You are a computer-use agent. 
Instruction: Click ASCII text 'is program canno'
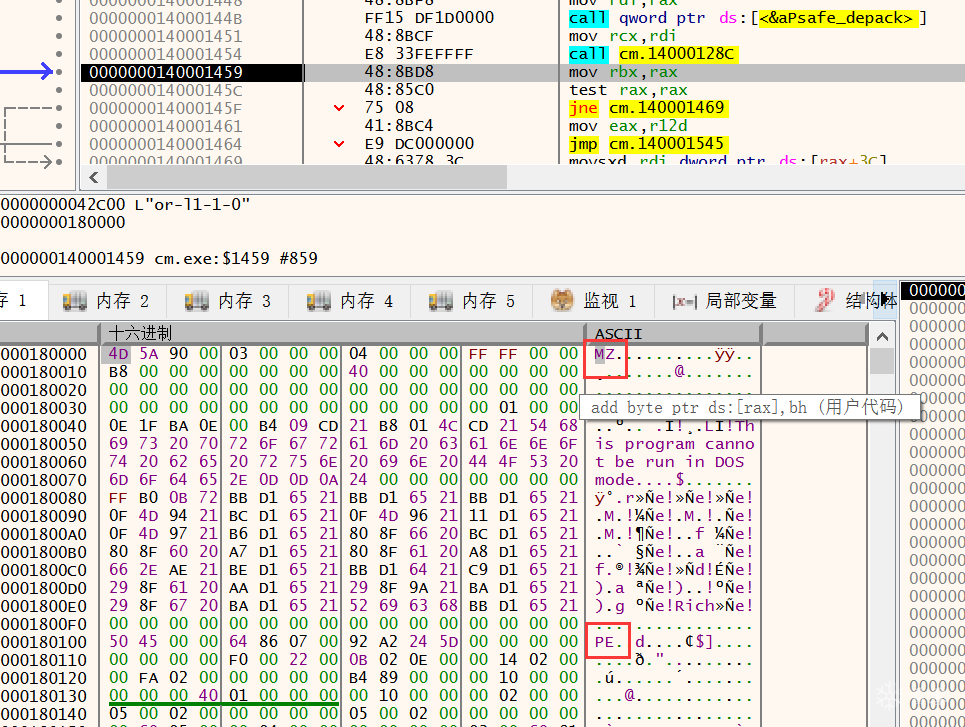(675, 444)
